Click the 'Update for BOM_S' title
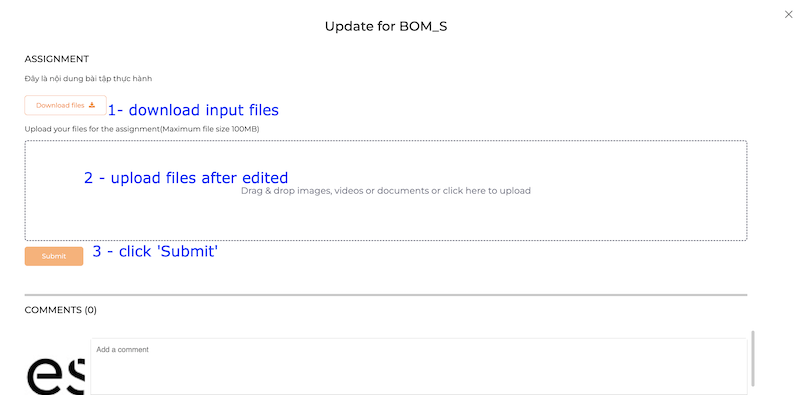 386,27
